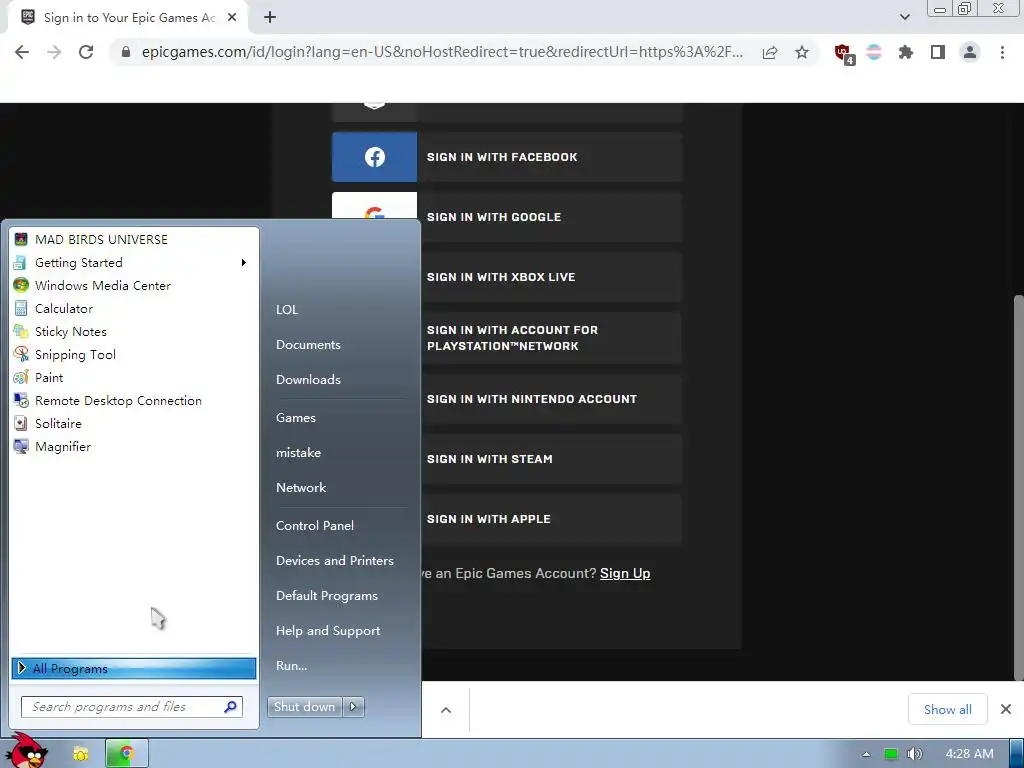Click the volume speaker tray icon
Image resolution: width=1024 pixels, height=768 pixels.
[x=915, y=754]
